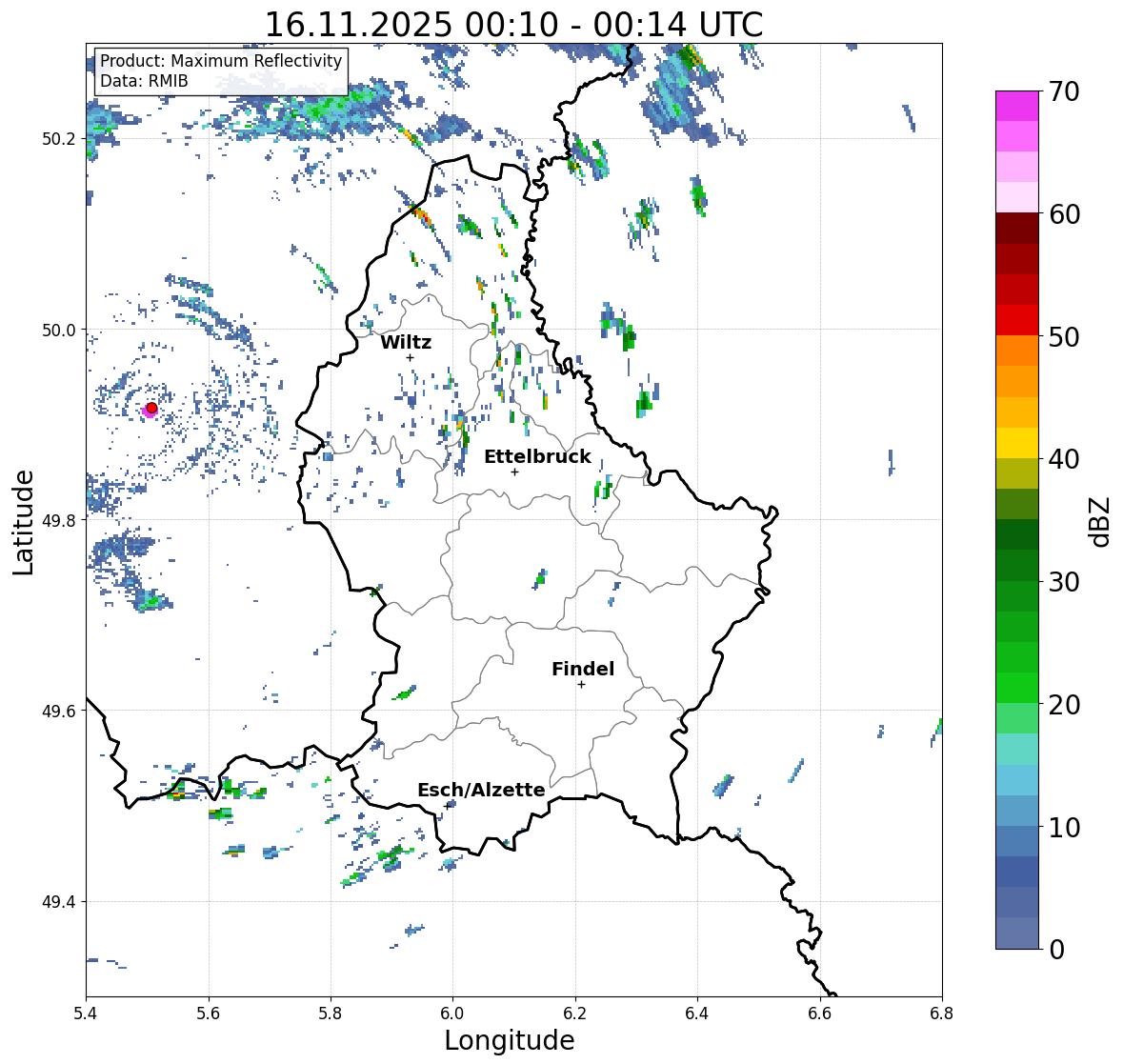Click the colorbar tick value 40

click(1064, 459)
